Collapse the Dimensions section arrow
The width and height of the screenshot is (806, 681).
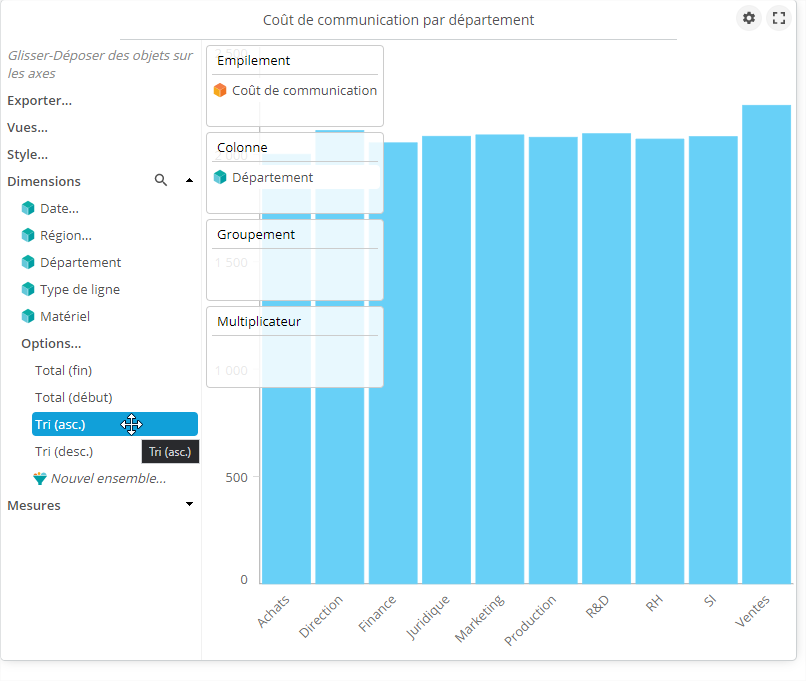point(189,181)
